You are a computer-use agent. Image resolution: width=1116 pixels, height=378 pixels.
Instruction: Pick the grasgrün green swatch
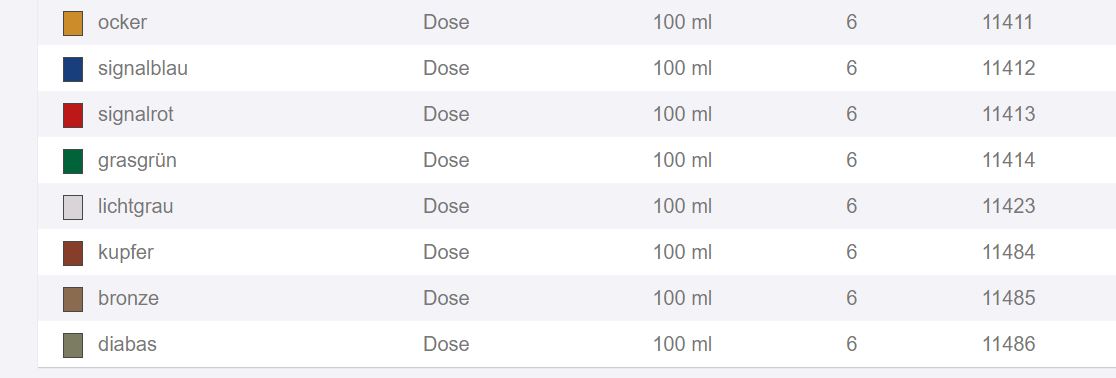click(x=73, y=161)
